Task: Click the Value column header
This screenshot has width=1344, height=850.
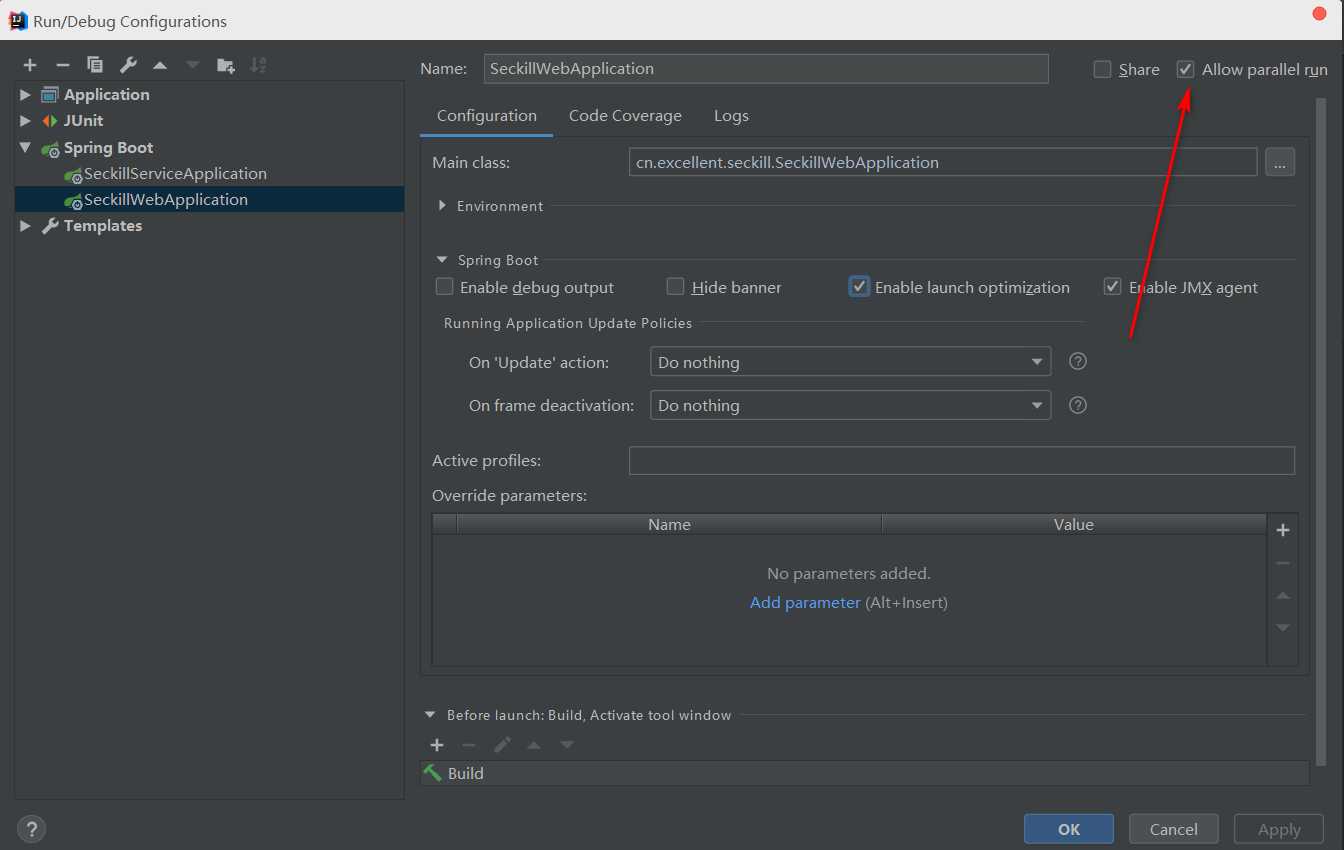Action: [x=1074, y=524]
